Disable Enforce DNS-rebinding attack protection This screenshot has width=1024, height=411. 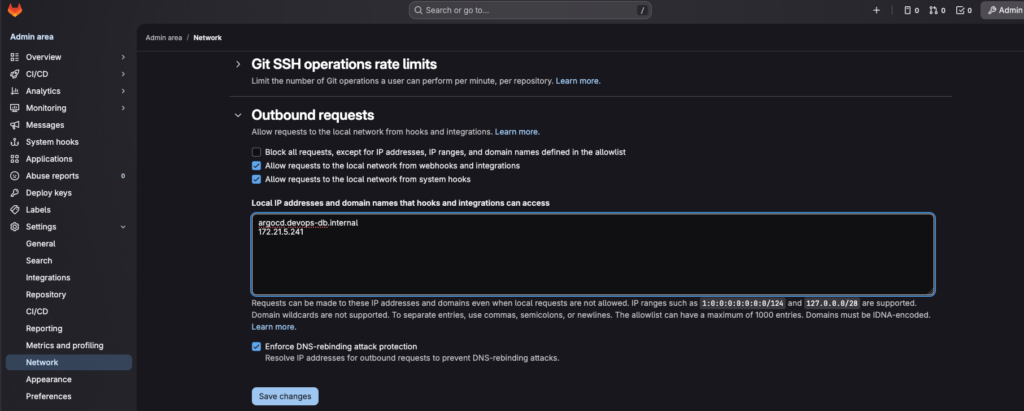pyautogui.click(x=256, y=346)
